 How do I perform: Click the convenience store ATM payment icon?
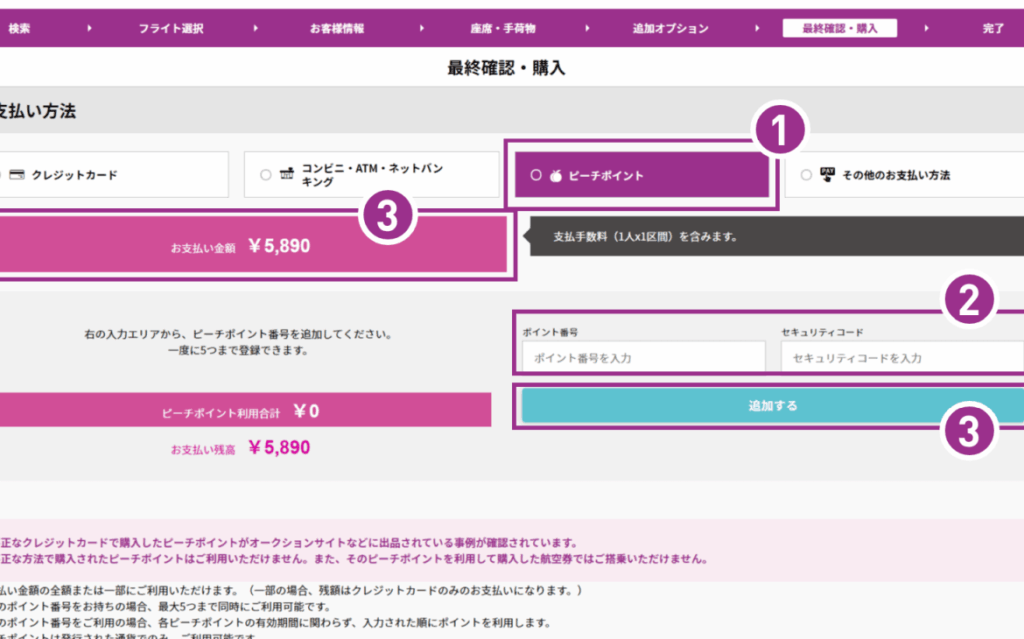(x=285, y=174)
